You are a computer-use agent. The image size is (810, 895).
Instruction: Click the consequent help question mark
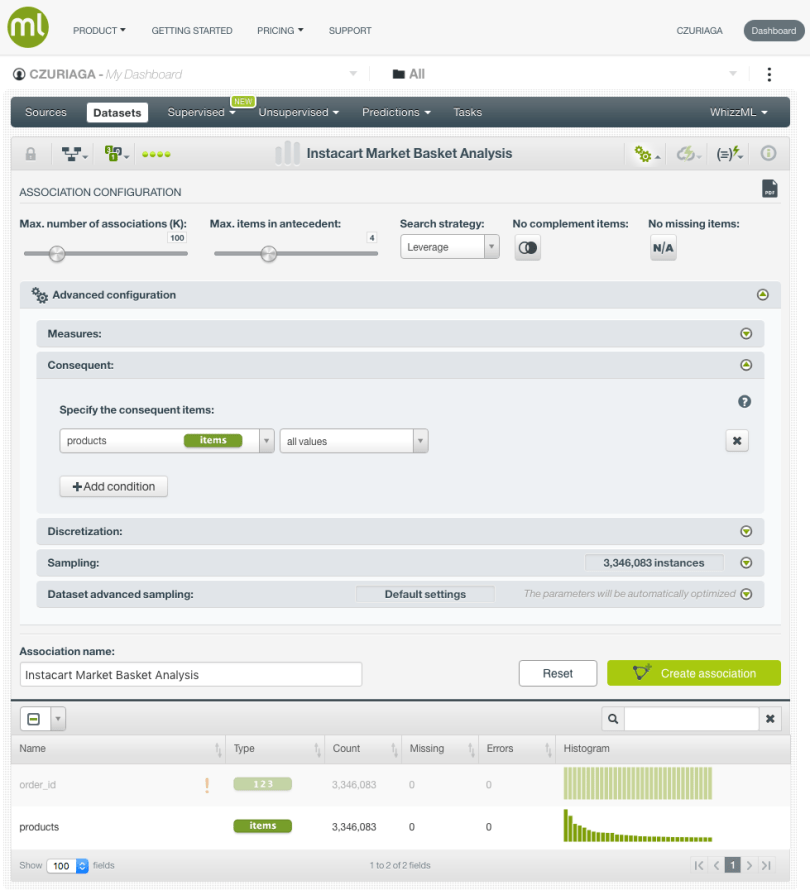744,402
